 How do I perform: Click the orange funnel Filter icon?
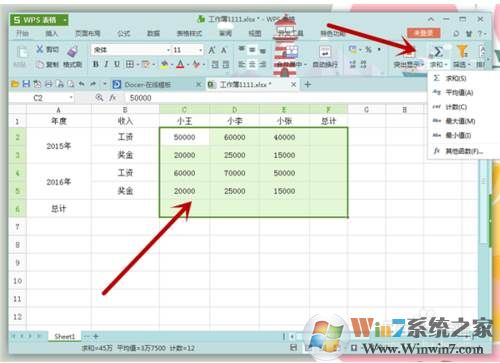pos(462,51)
